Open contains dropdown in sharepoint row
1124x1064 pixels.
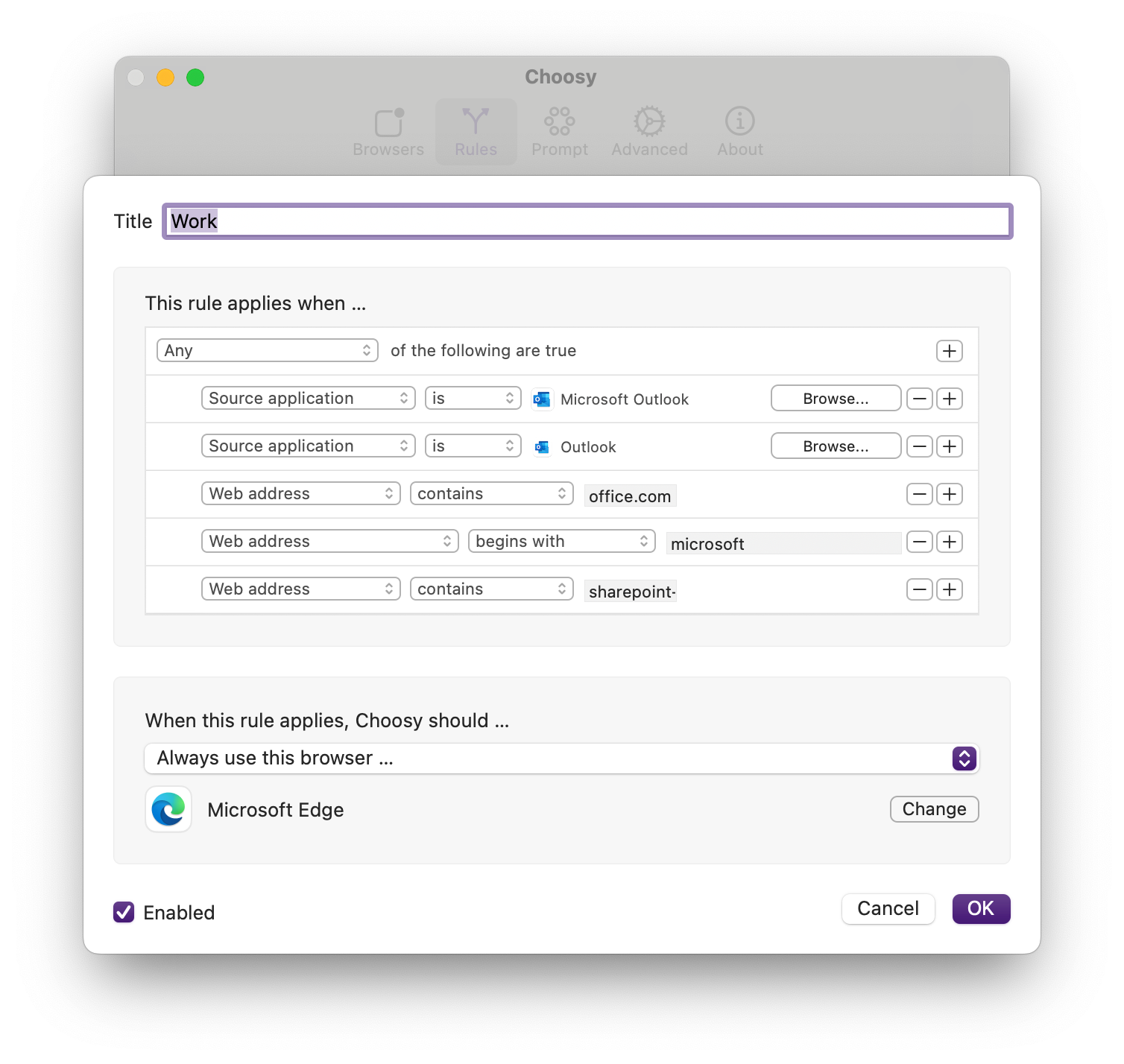(x=492, y=589)
